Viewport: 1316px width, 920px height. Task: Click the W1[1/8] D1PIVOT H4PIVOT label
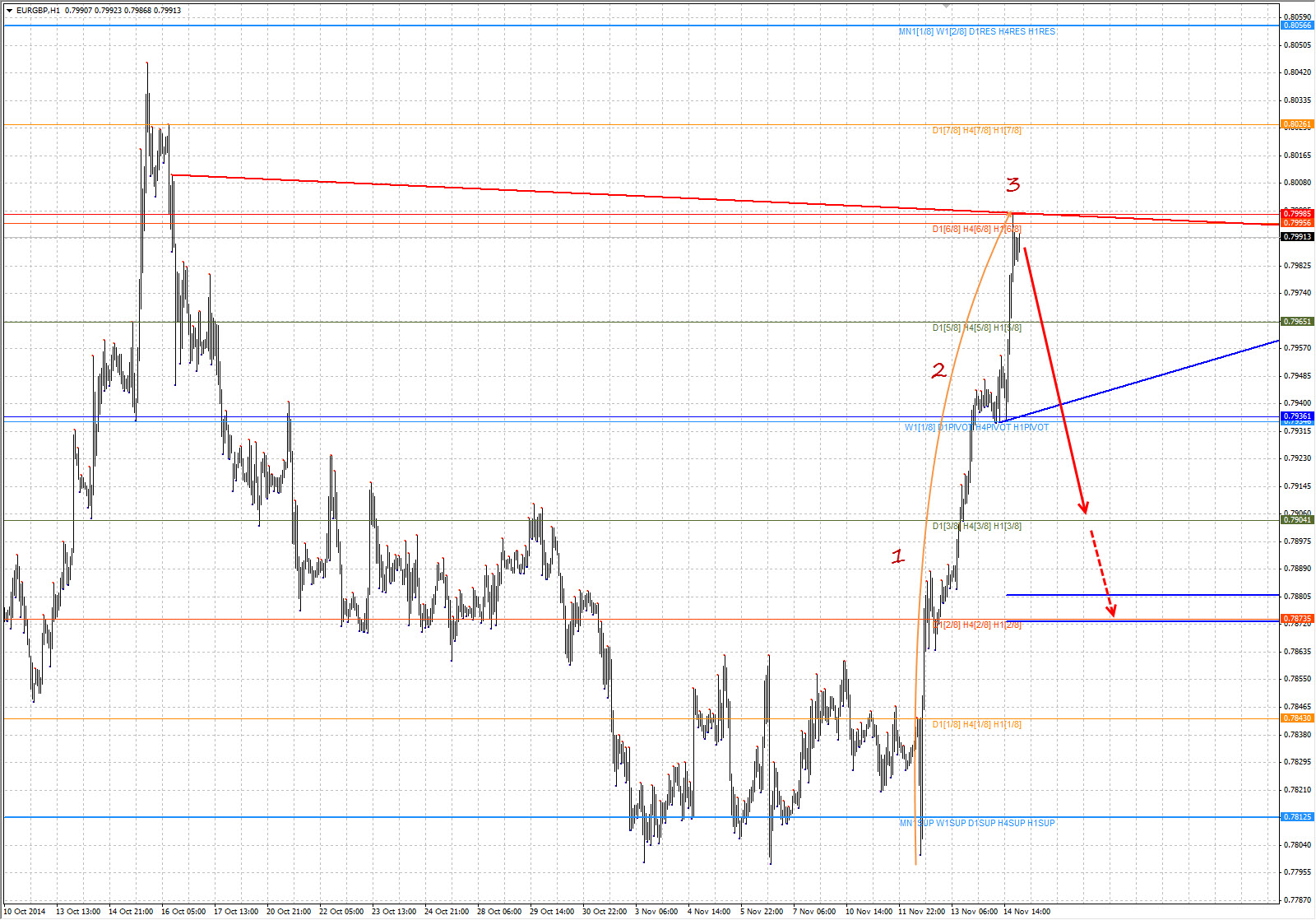[x=976, y=428]
